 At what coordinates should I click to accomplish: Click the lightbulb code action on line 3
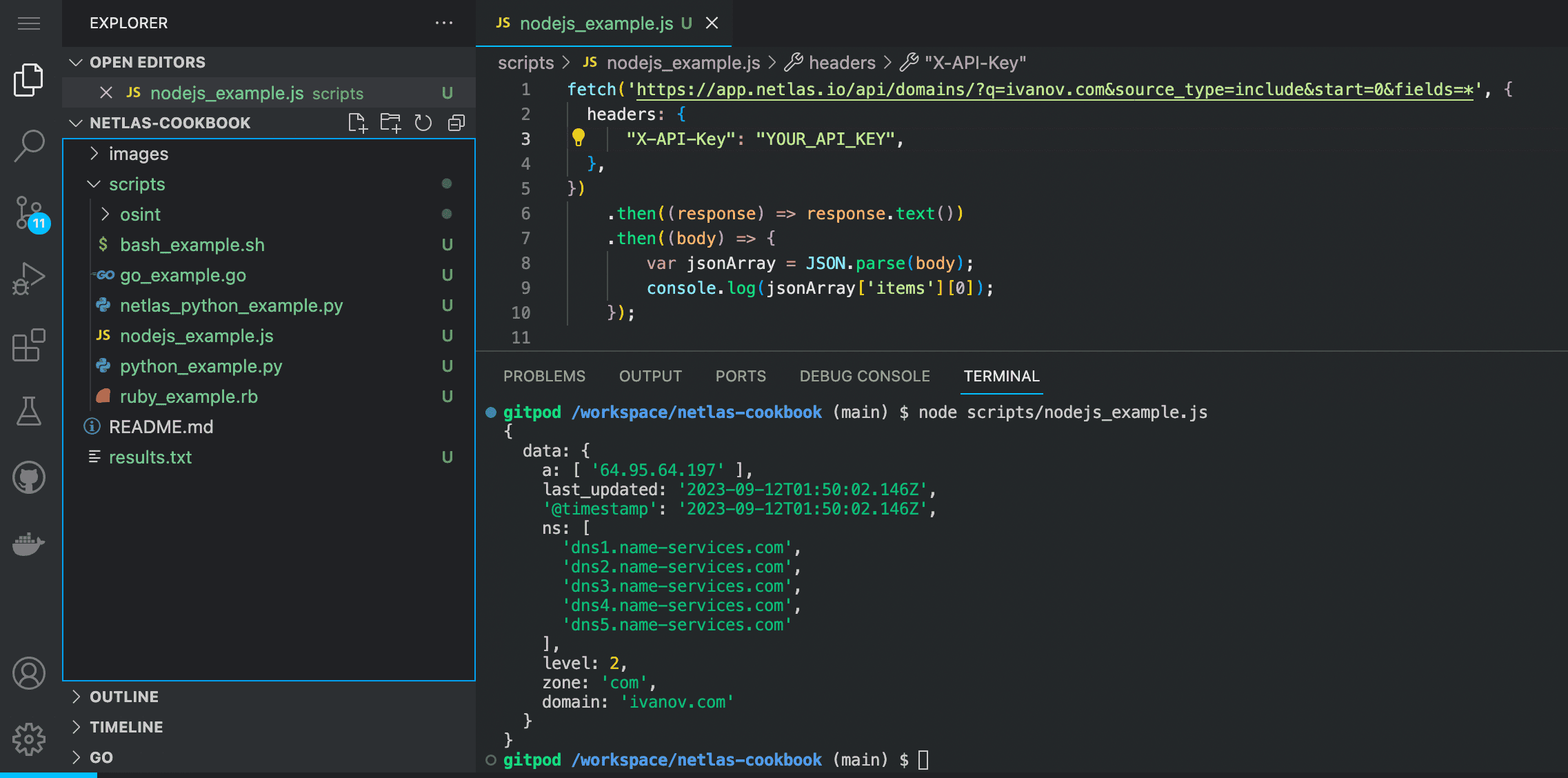(x=579, y=138)
